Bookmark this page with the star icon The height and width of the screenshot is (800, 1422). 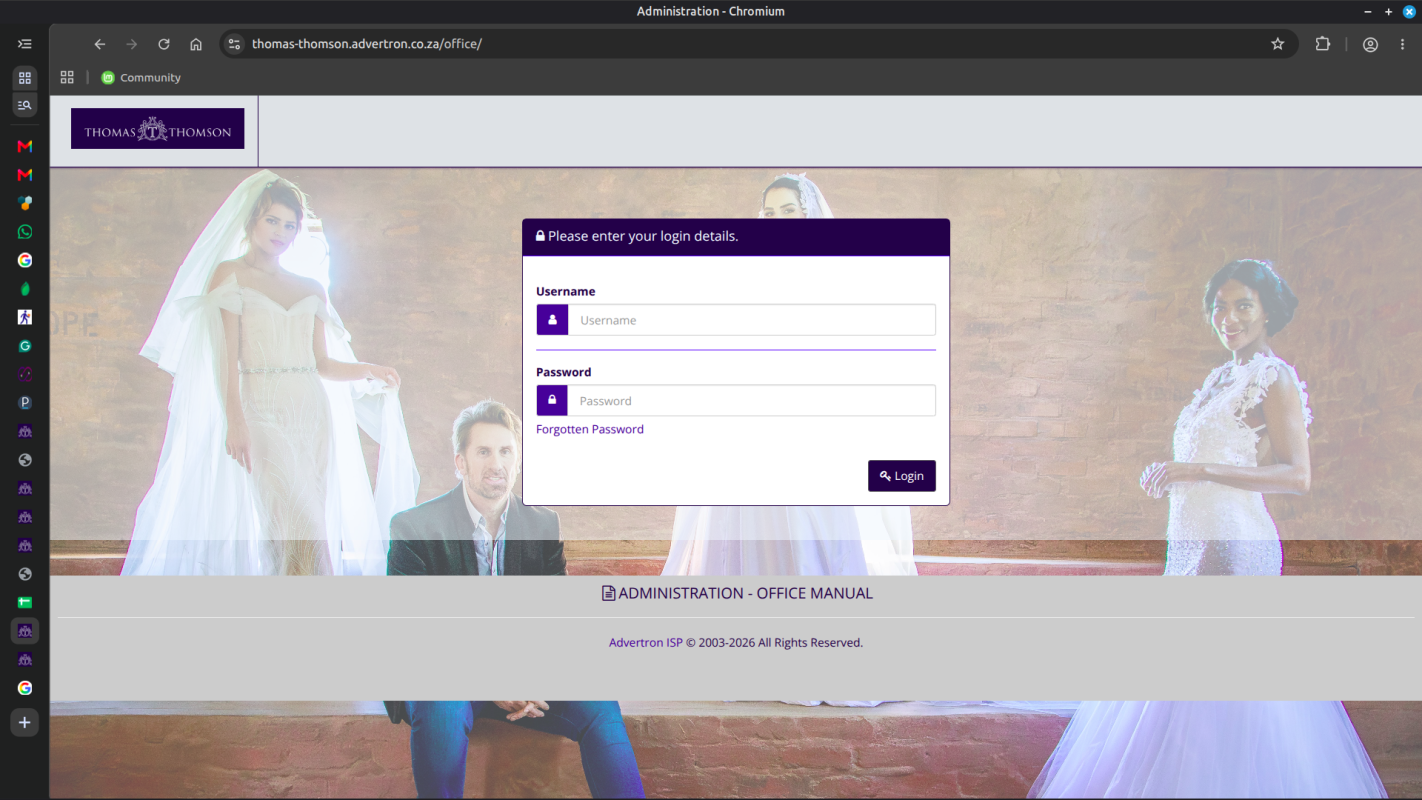click(1277, 44)
